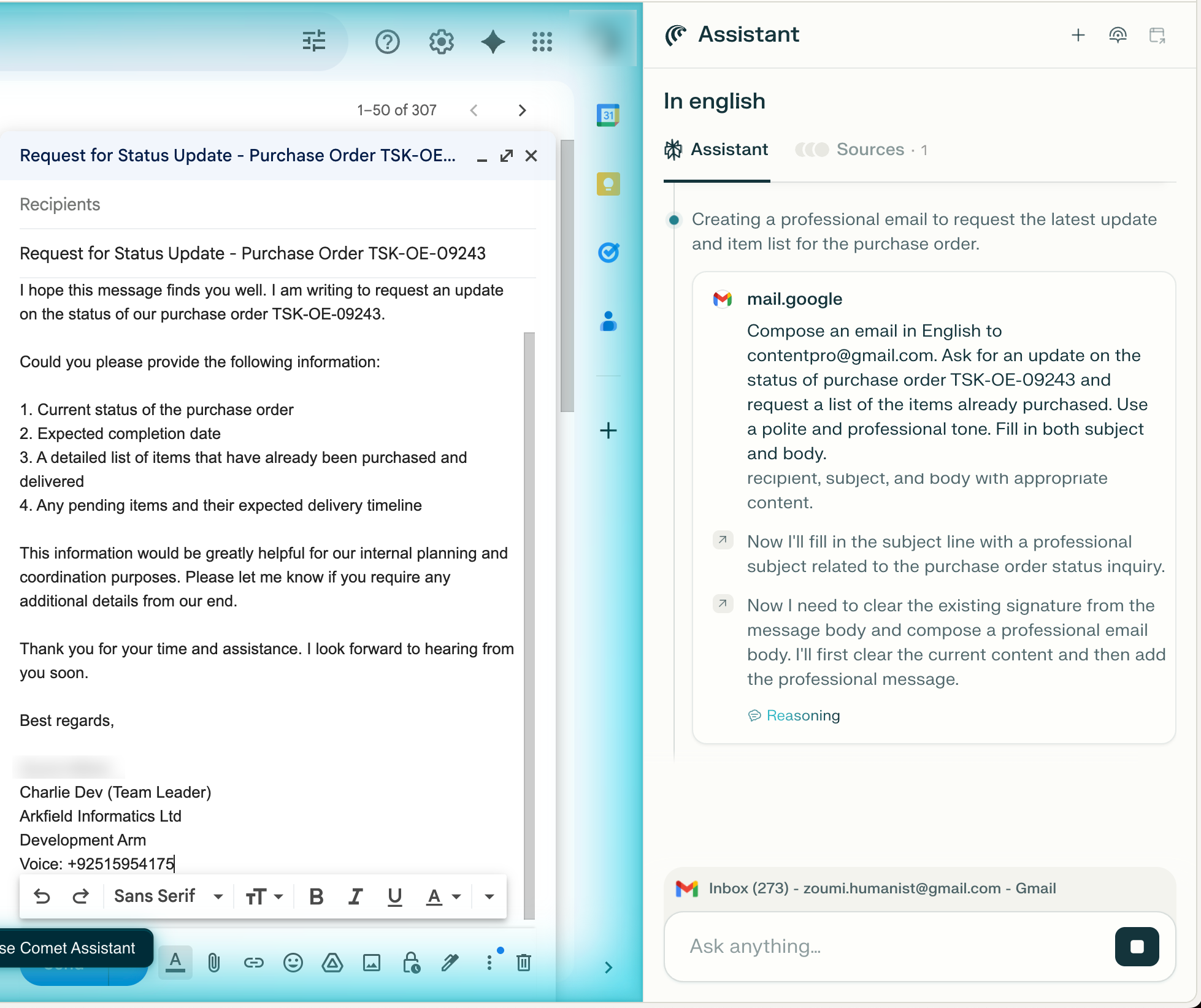1201x1008 pixels.
Task: Click the Gmail inbox scrollbar
Action: 567,276
